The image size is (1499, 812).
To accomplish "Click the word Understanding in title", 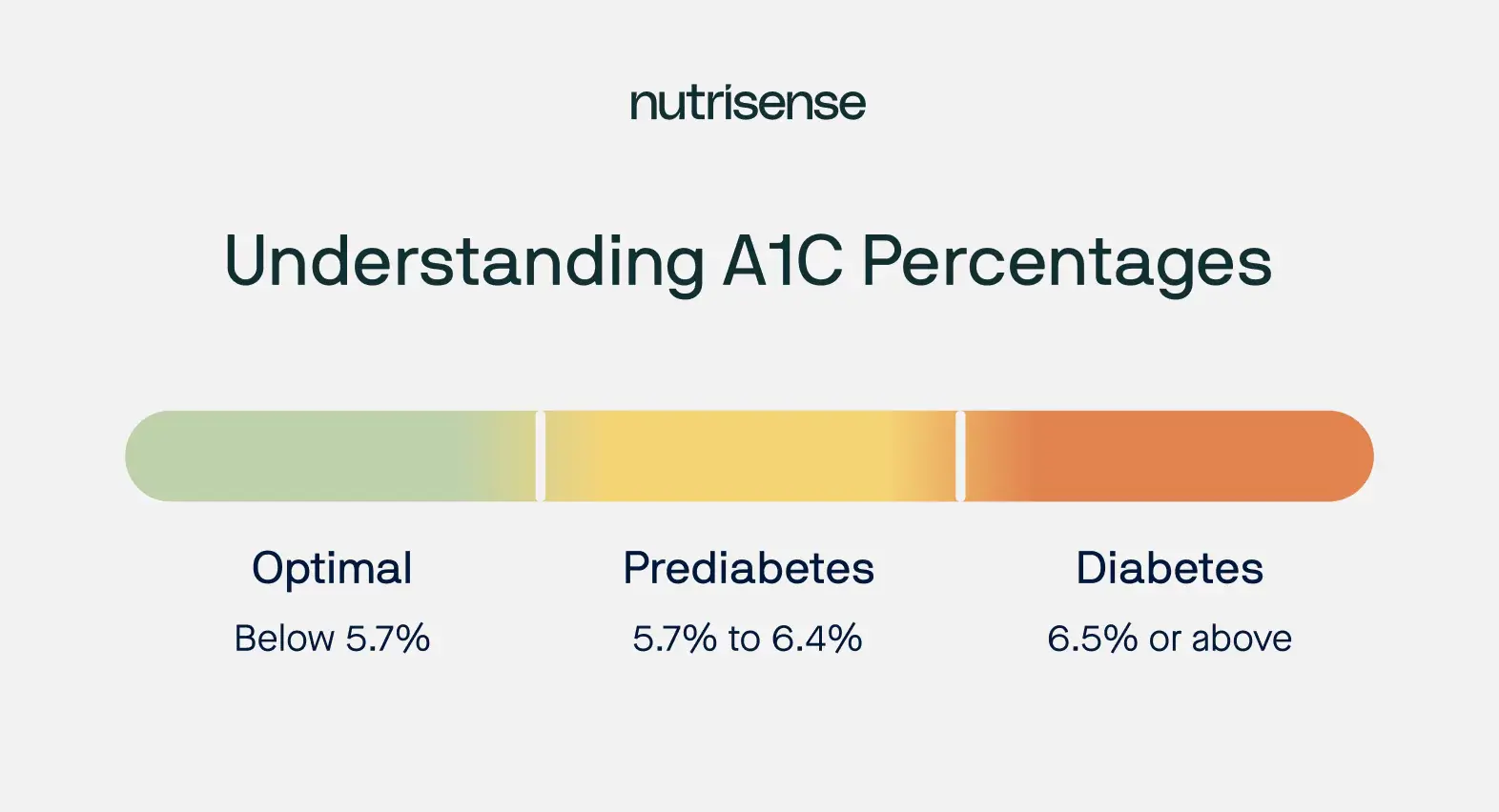I will pos(464,262).
